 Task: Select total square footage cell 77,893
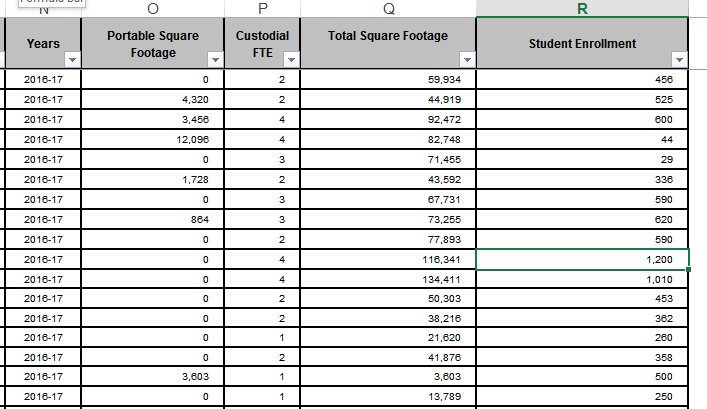pyautogui.click(x=388, y=239)
